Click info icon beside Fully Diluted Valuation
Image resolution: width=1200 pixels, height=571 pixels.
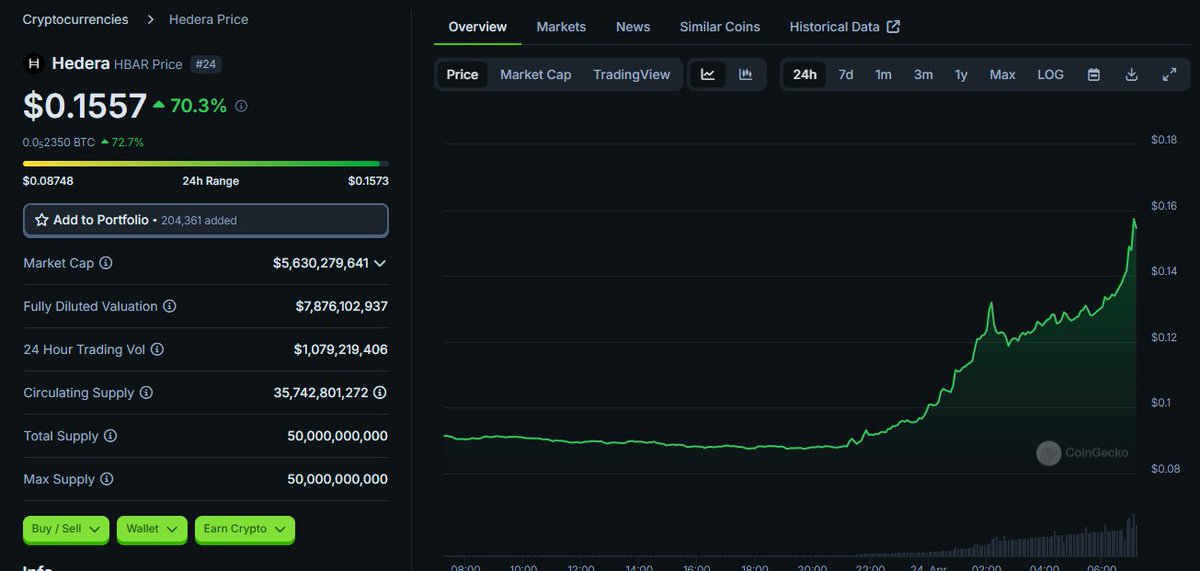(170, 306)
